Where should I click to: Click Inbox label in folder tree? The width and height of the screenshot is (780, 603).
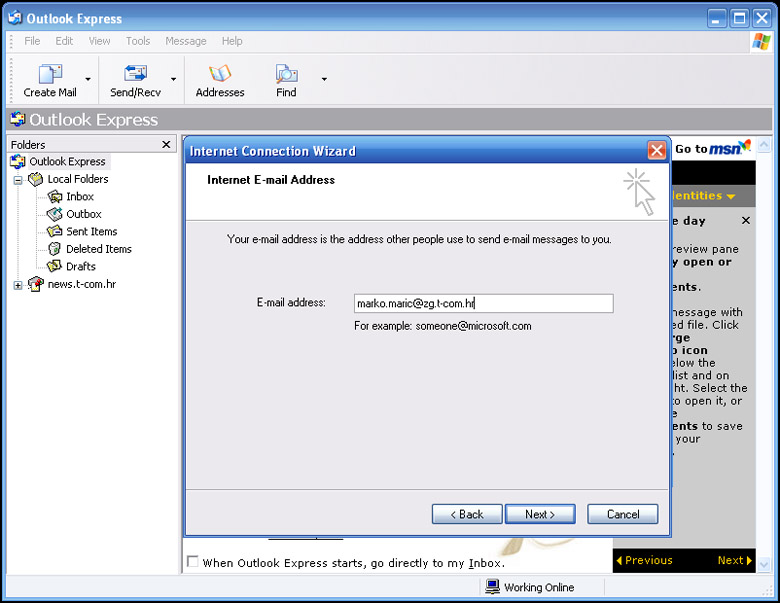(80, 197)
